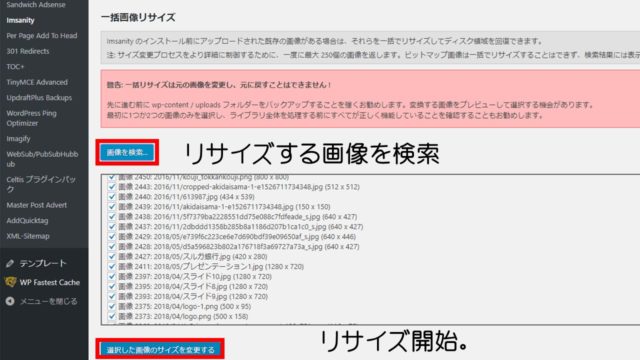Open the TOC+ settings
640x360 pixels.
pos(15,67)
